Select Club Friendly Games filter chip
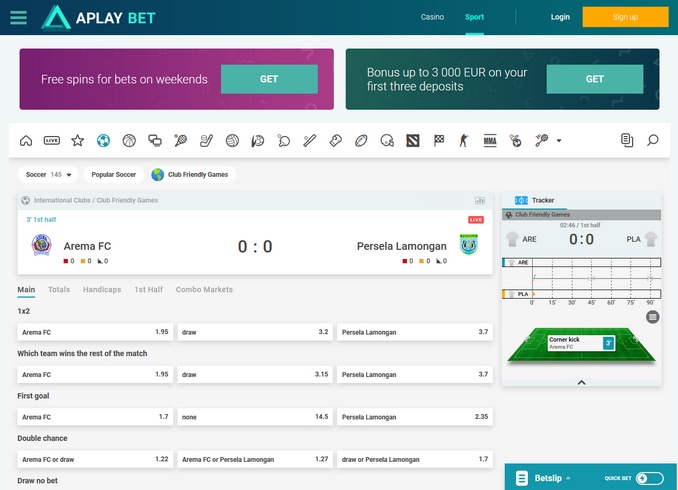The width and height of the screenshot is (678, 490). (x=193, y=175)
